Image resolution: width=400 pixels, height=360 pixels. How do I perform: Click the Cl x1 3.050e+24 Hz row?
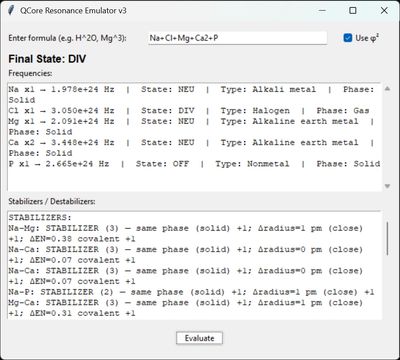(x=189, y=111)
